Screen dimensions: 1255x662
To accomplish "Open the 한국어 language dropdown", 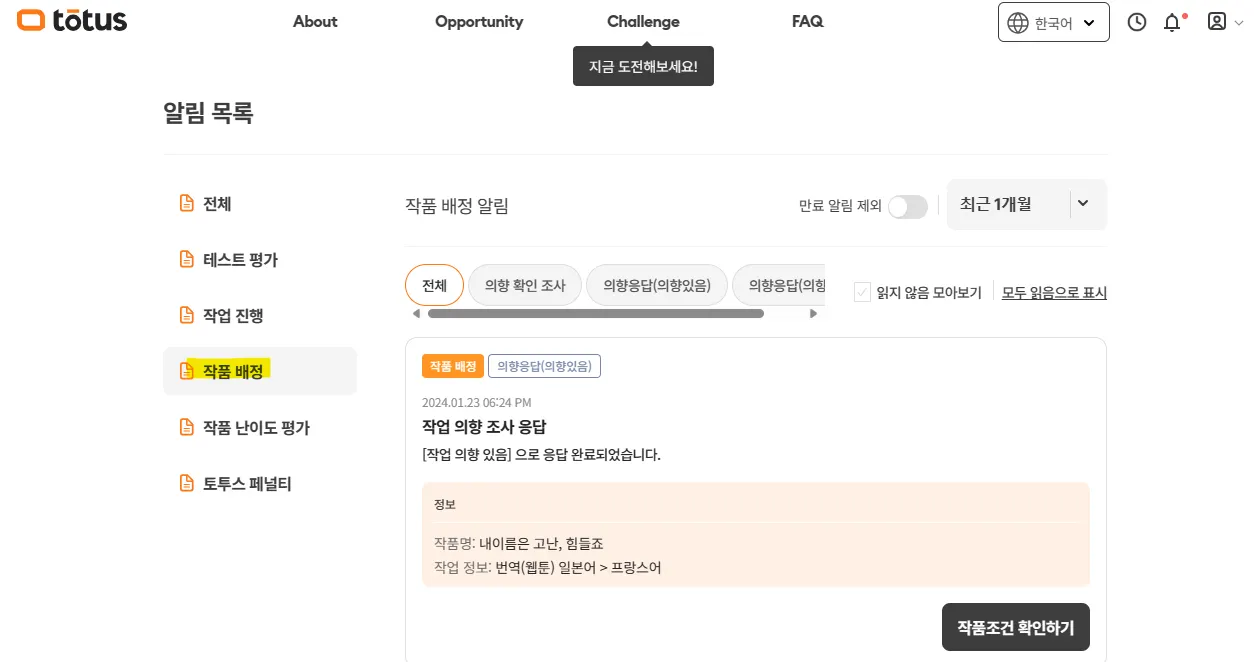I will 1054,22.
